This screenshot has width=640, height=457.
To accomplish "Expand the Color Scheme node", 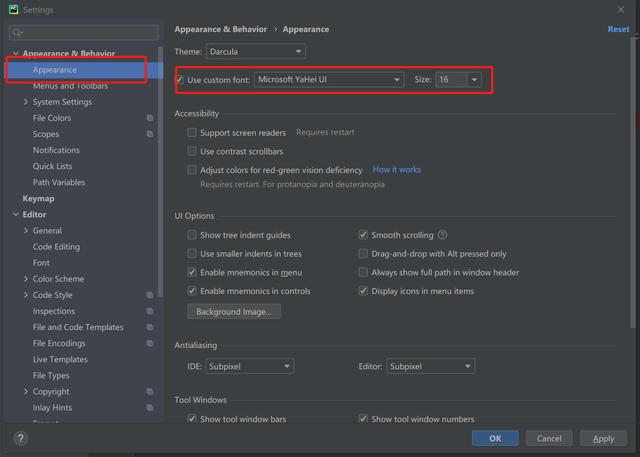I will tap(26, 279).
